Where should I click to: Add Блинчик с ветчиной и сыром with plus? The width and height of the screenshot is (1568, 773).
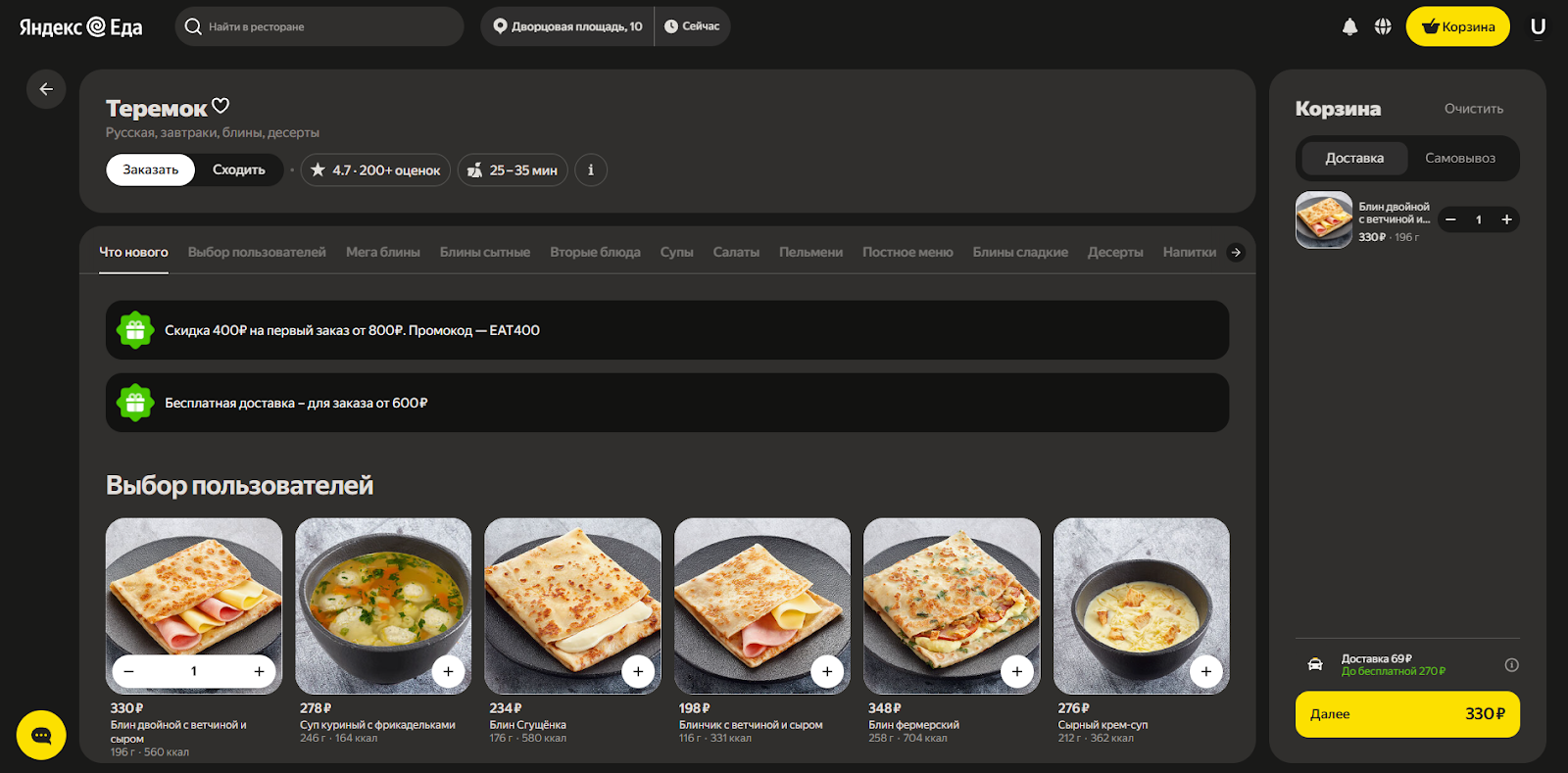click(x=827, y=671)
